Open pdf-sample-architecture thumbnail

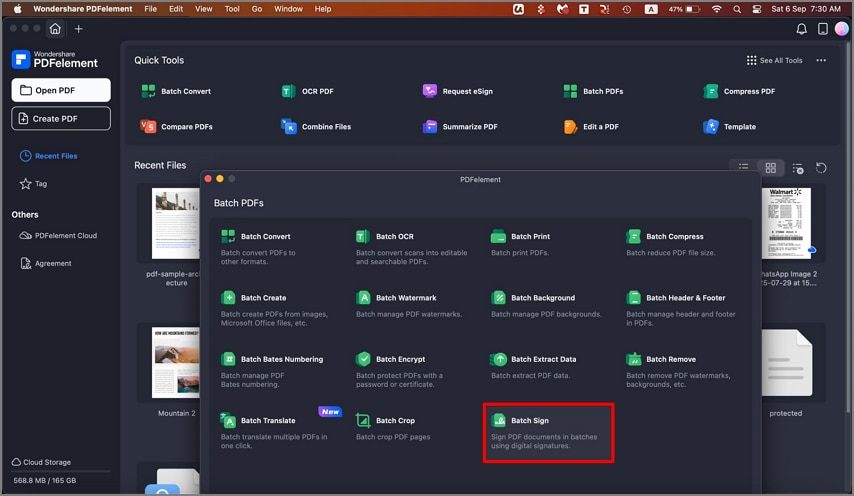click(x=175, y=223)
